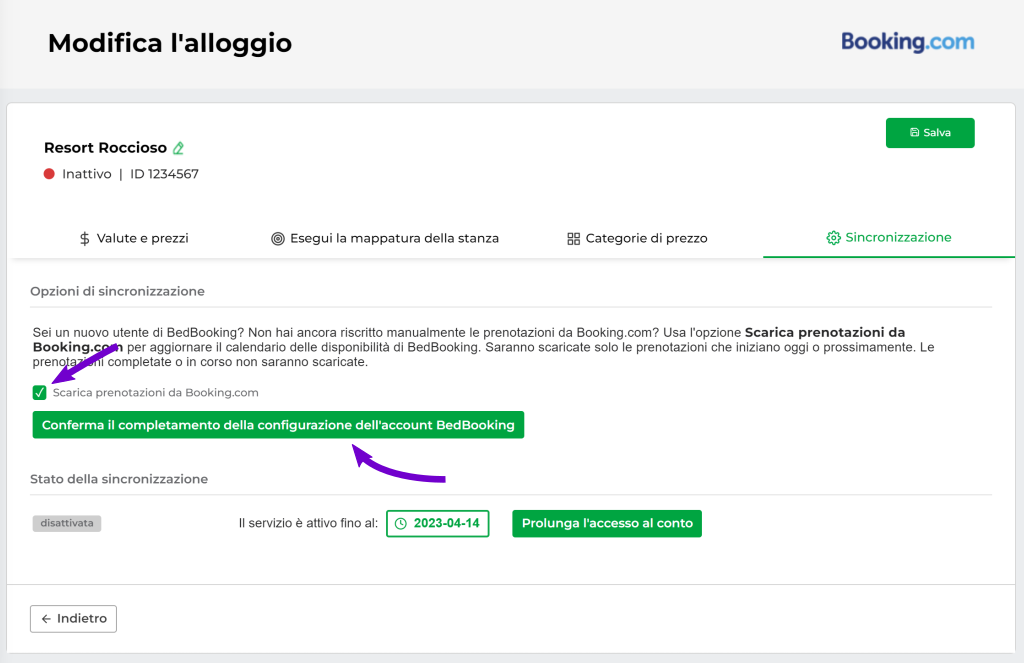Confirm completion of BedBooking account configuration

[x=278, y=425]
